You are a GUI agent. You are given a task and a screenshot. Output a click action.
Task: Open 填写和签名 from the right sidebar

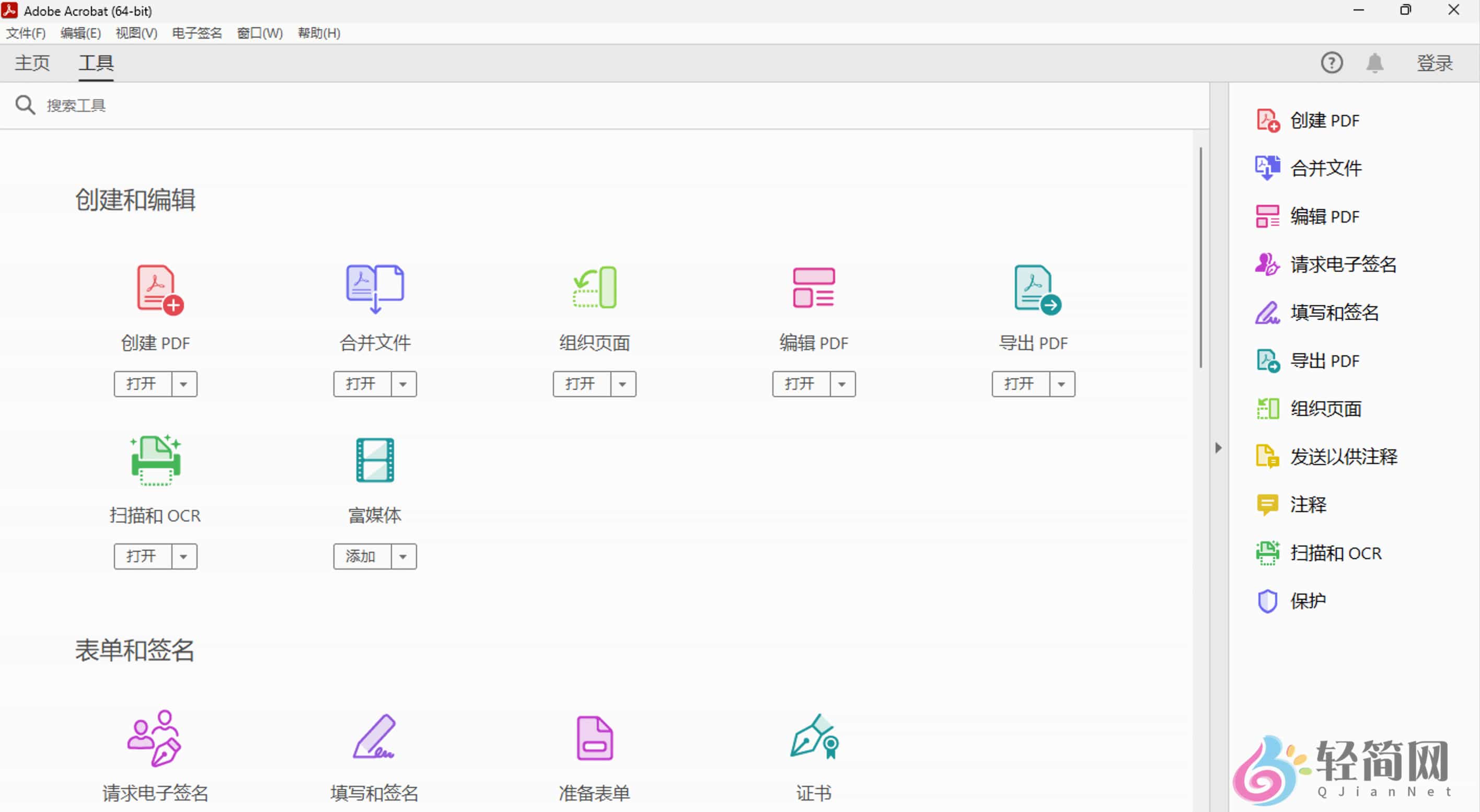tap(1334, 312)
